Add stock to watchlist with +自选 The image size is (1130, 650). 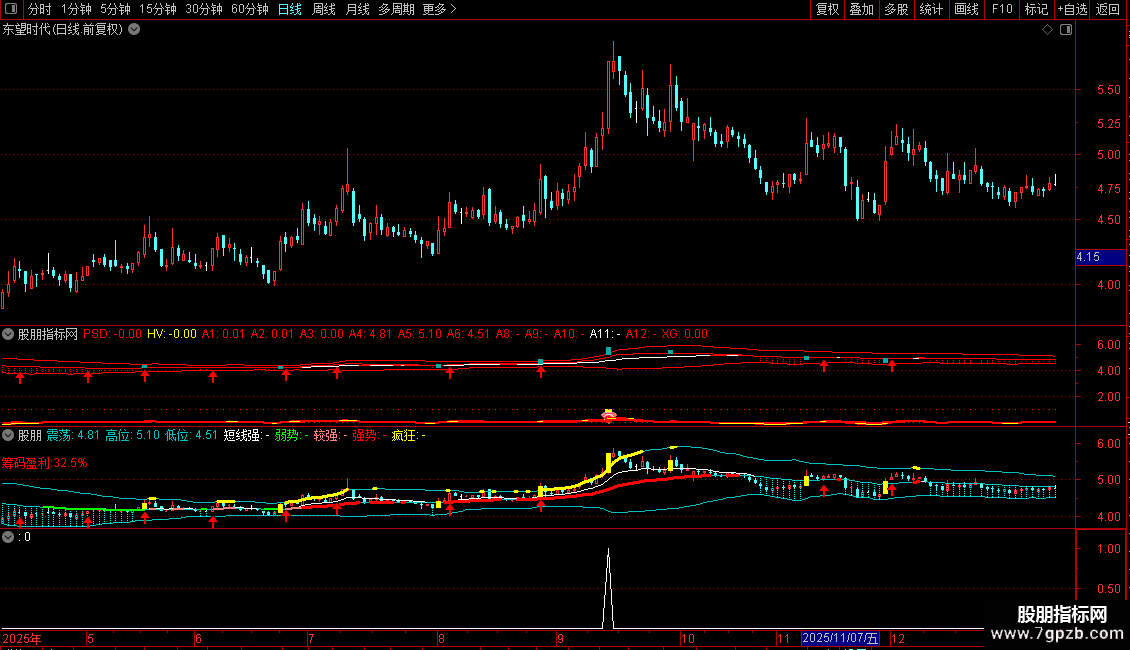pyautogui.click(x=1072, y=9)
